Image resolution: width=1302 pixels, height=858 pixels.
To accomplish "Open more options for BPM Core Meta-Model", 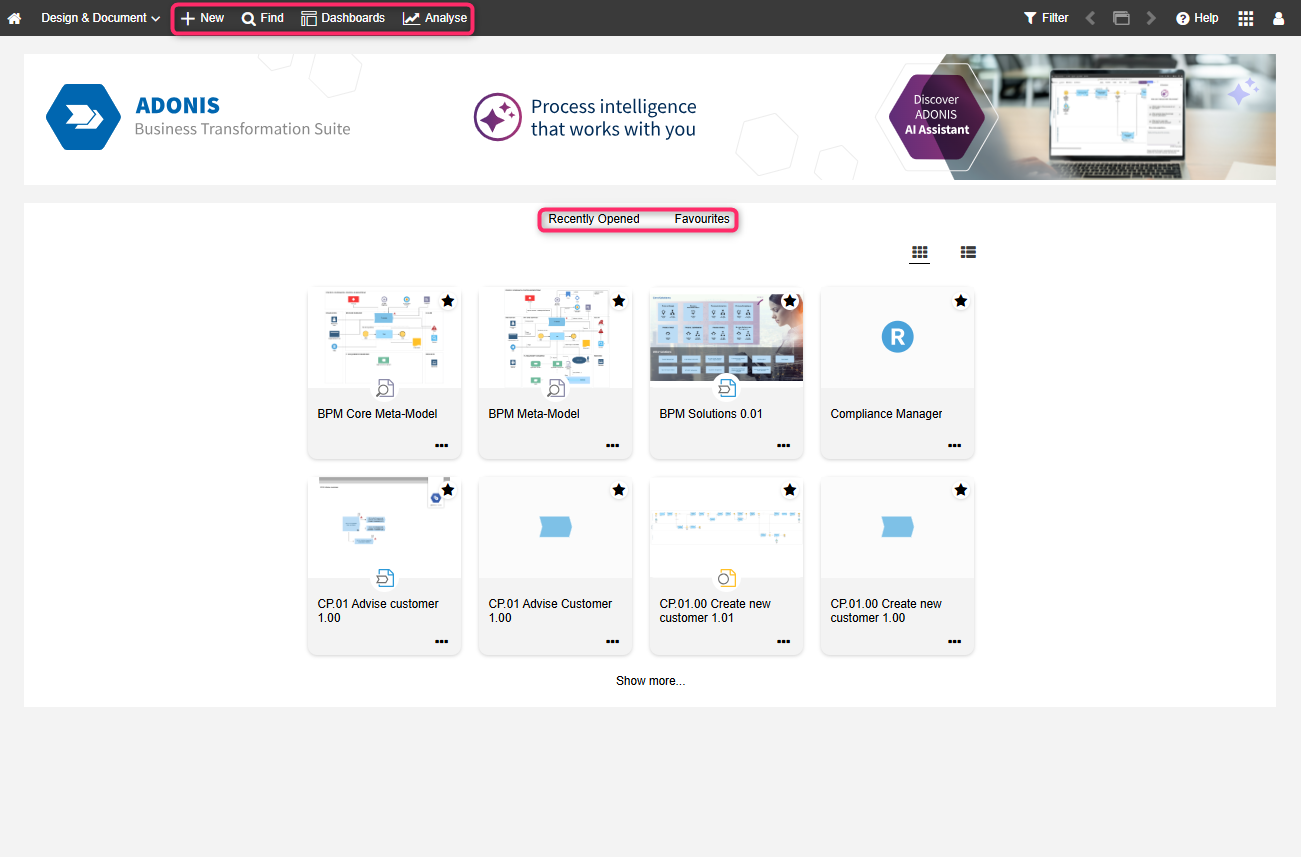I will pyautogui.click(x=442, y=446).
